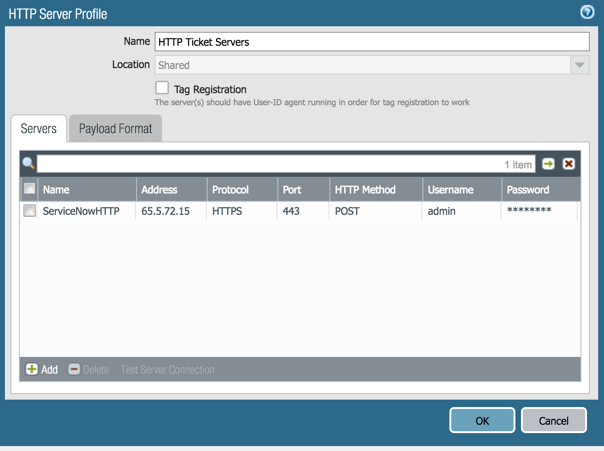Screen dimensions: 604x451
Task: Sort by the Protocol column header
Action: point(242,189)
